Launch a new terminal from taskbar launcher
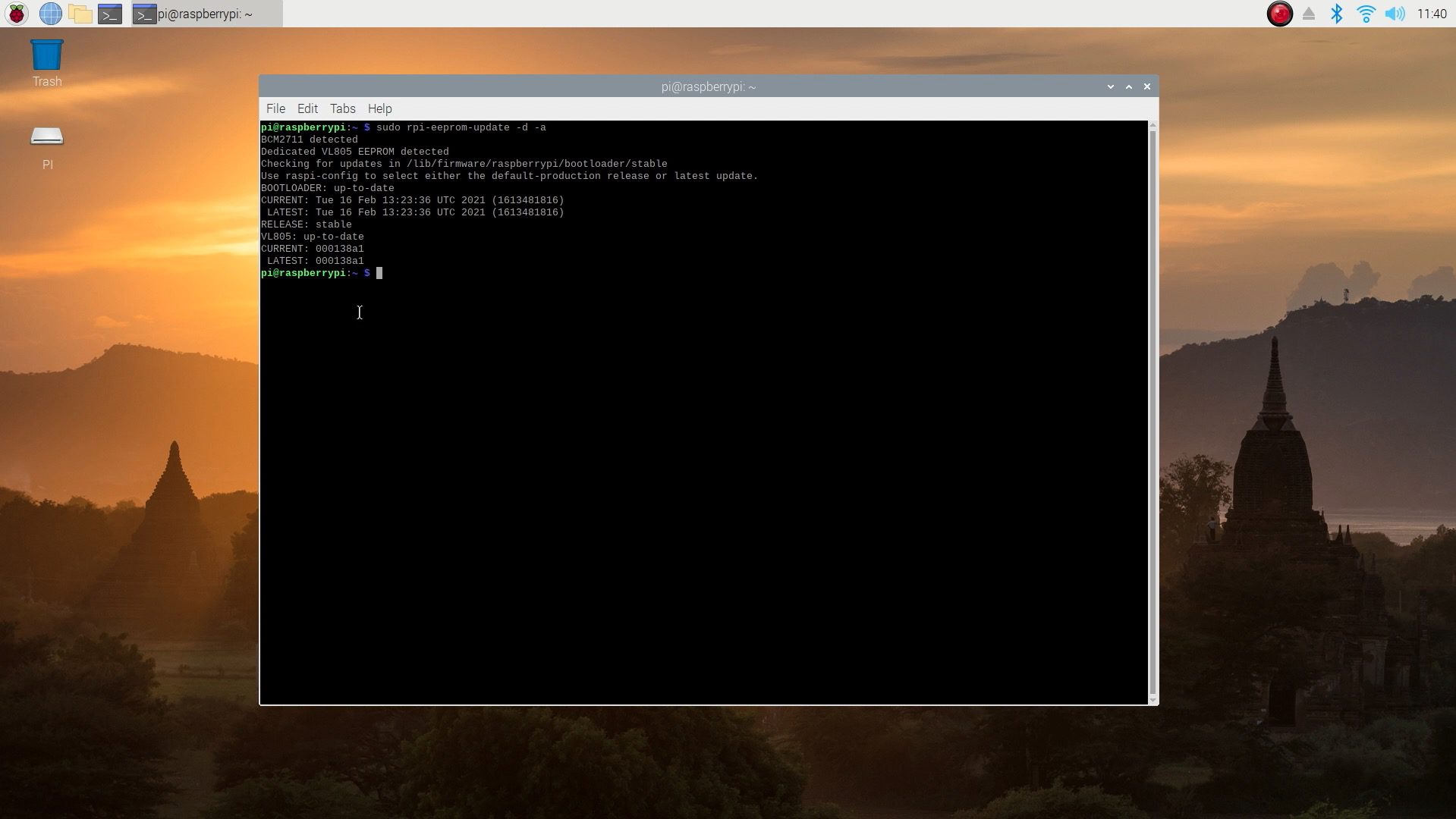1456x819 pixels. pos(110,14)
